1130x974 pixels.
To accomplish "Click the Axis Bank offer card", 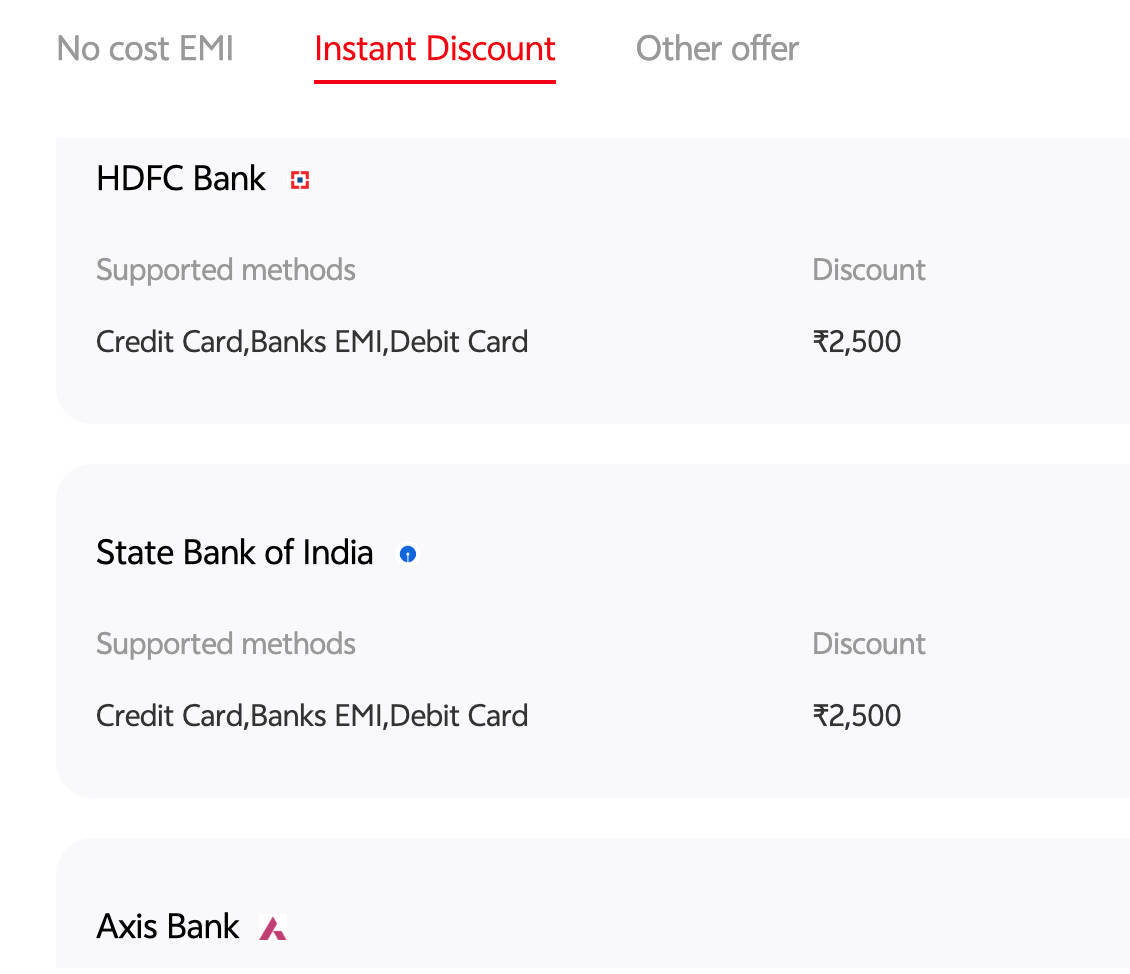I will (593, 906).
